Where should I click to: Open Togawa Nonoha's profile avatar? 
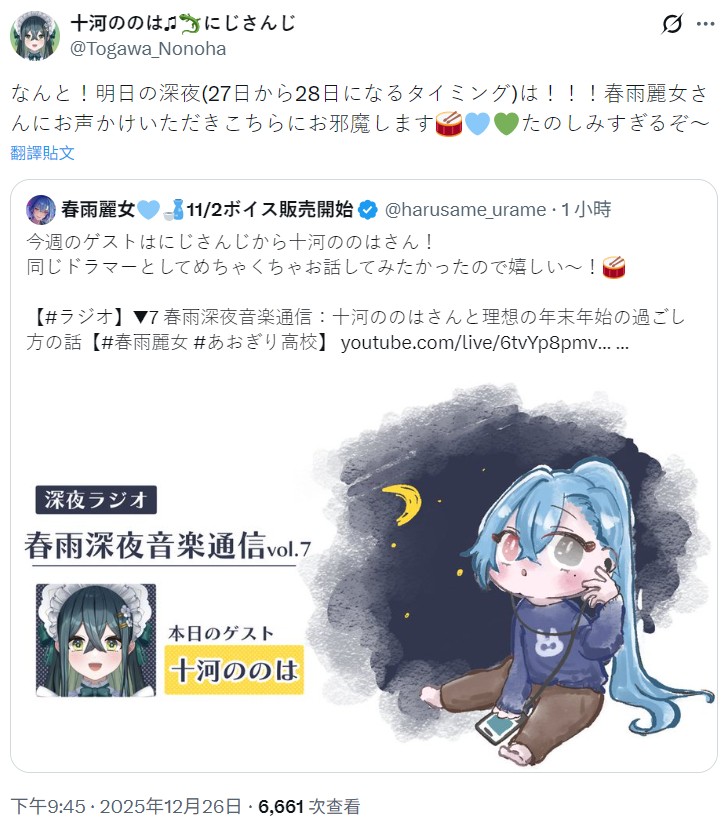tap(35, 36)
